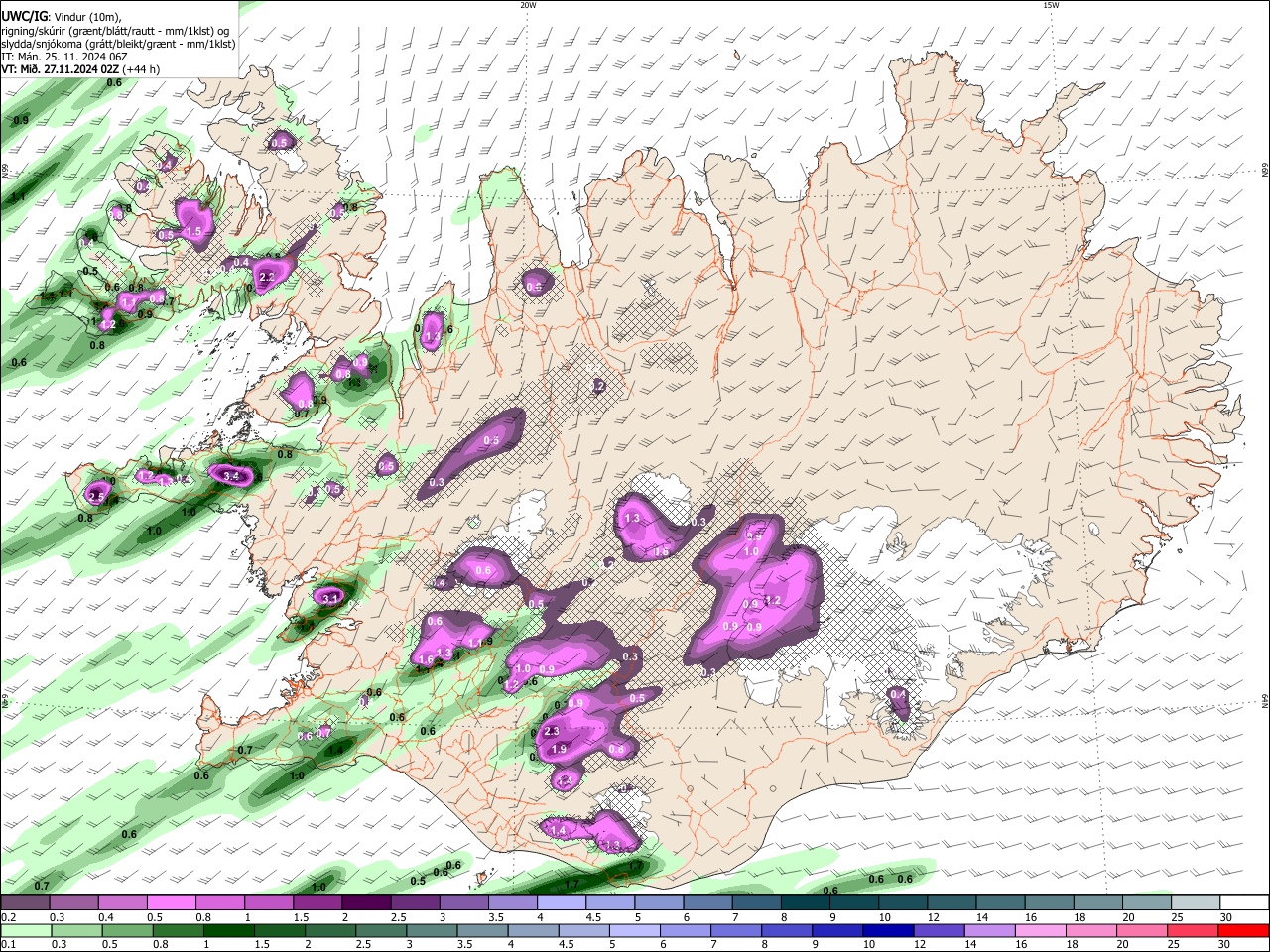Pick the light pink swatch labeled 16 in lower legend row
The image size is (1270, 952).
(1041, 931)
